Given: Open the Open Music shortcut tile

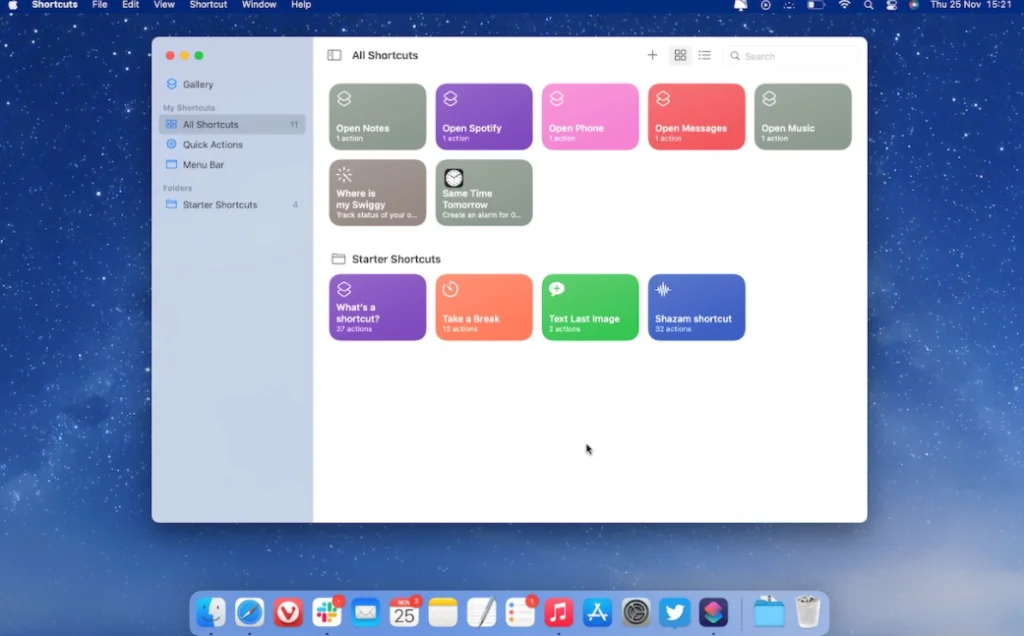Looking at the screenshot, I should pos(803,117).
